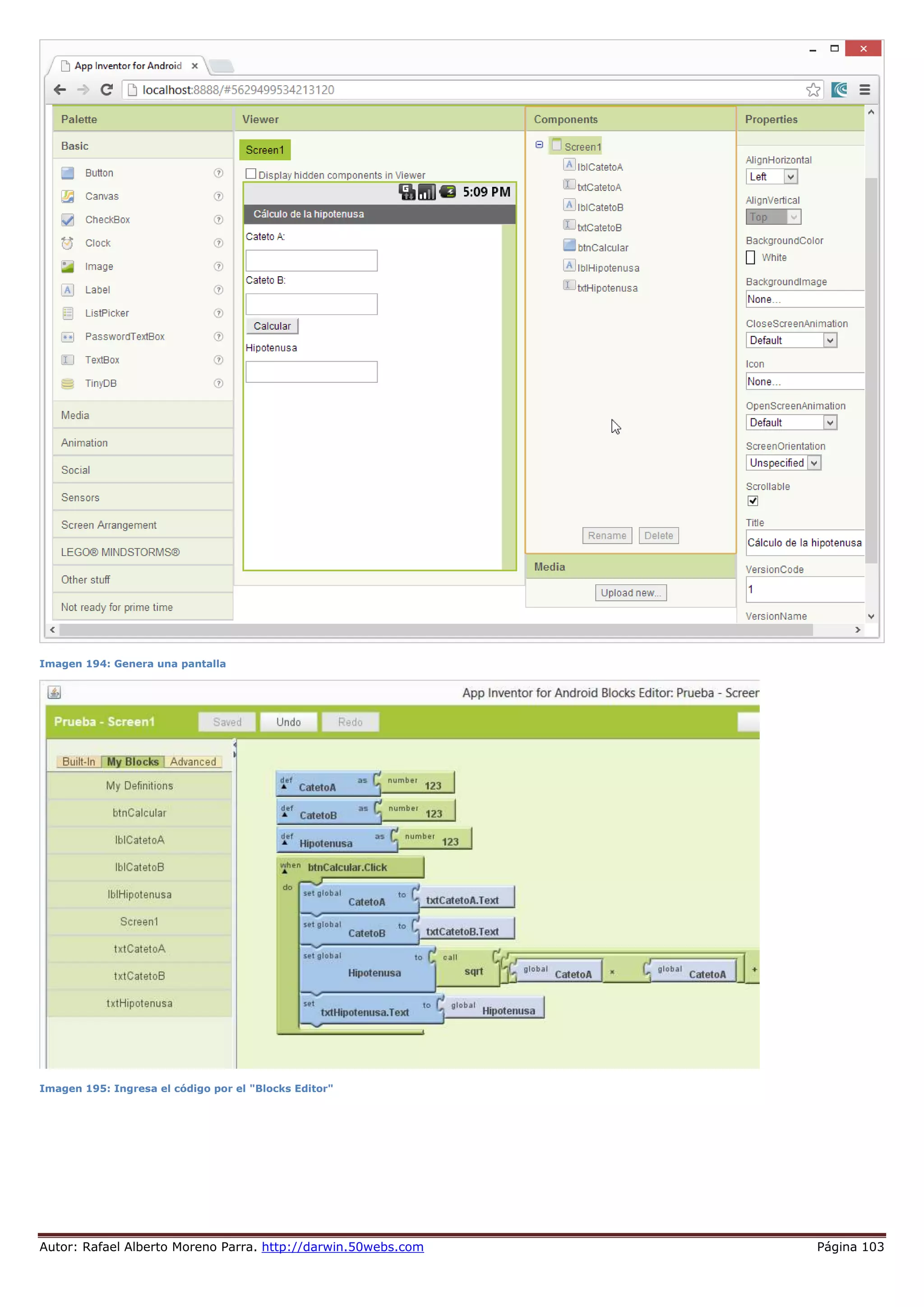Click the Cateto A text box in viewer
The width and height of the screenshot is (924, 1307).
pyautogui.click(x=311, y=261)
